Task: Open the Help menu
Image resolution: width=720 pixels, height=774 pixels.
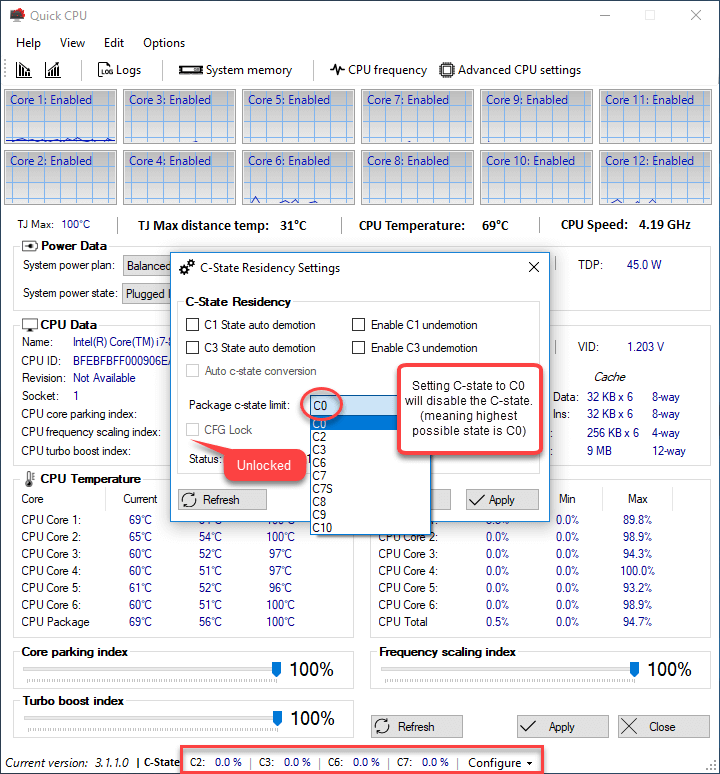Action: point(28,43)
